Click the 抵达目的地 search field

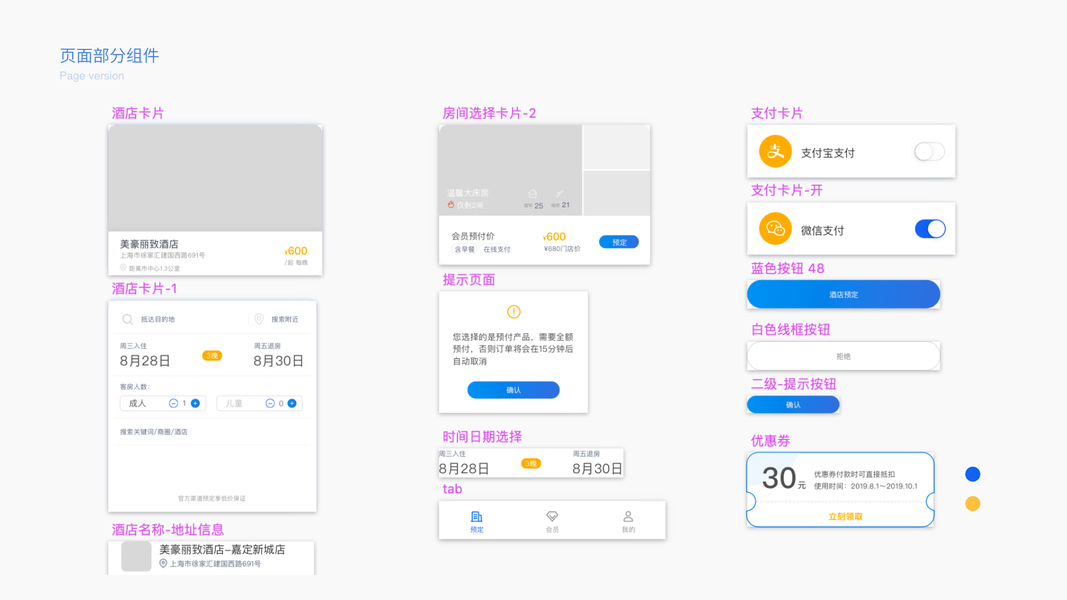tap(184, 319)
